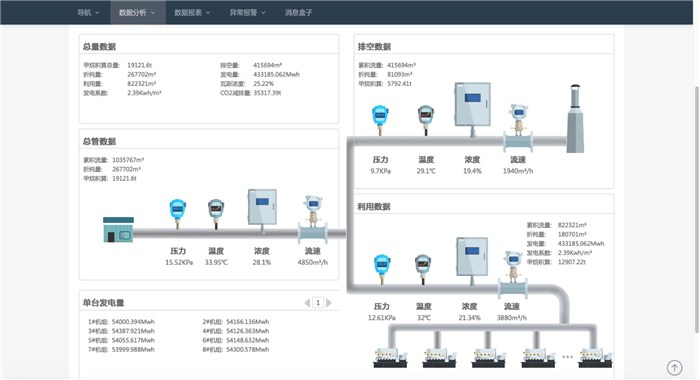This screenshot has height=380, width=700.
Task: Click the 3880m³/h flow rate value
Action: pos(512,318)
